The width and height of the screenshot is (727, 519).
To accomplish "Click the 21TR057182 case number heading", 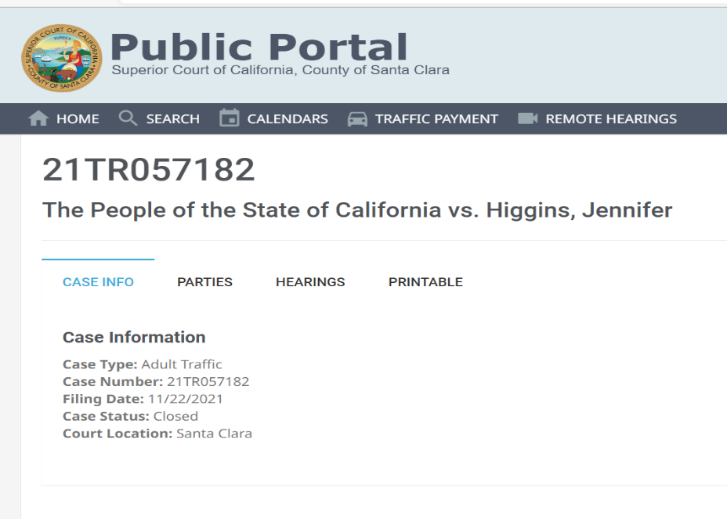I will click(149, 170).
